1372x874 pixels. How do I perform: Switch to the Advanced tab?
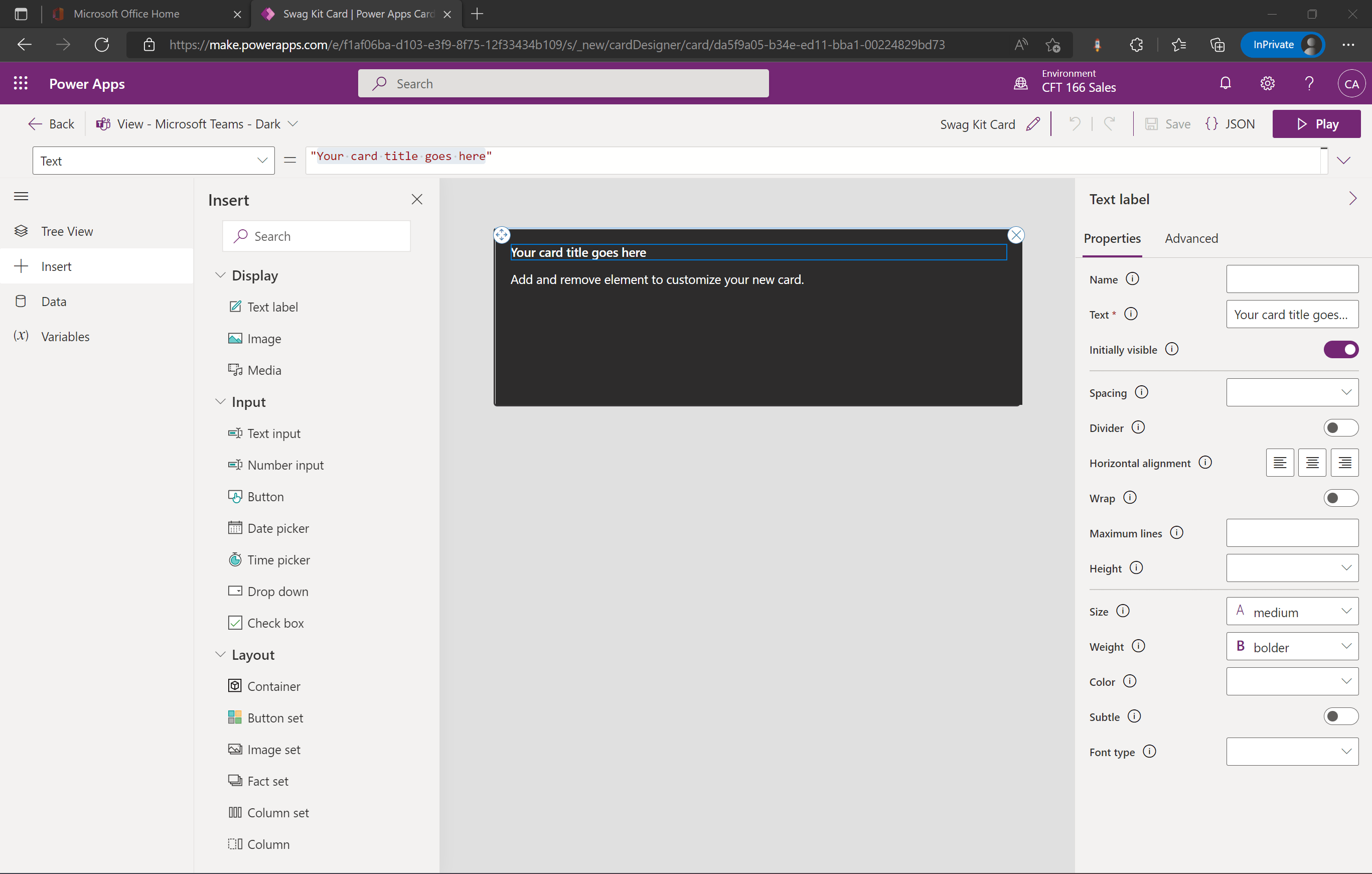pyautogui.click(x=1191, y=238)
